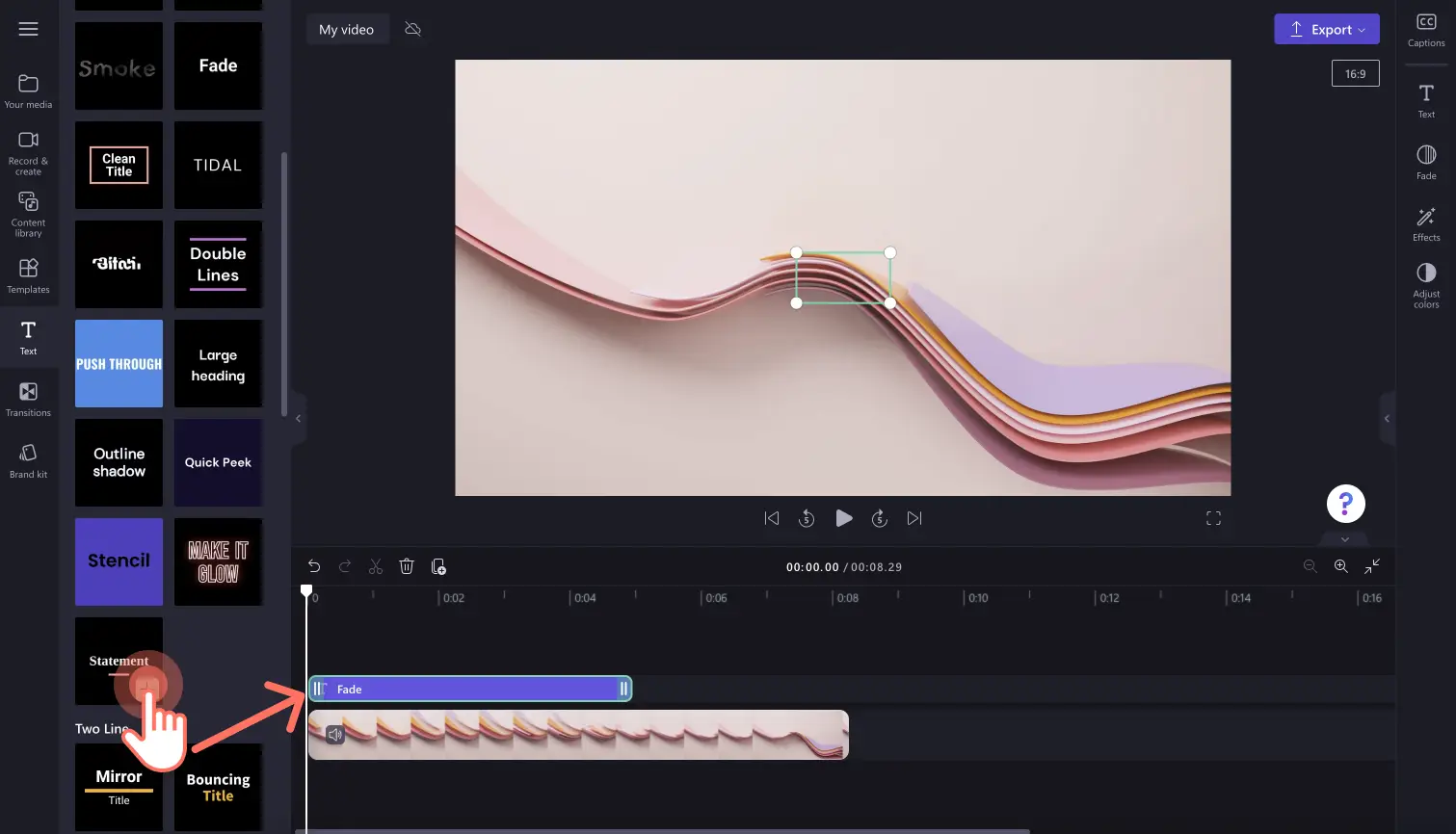Choose the Statement text style
The image size is (1456, 834).
click(x=119, y=661)
